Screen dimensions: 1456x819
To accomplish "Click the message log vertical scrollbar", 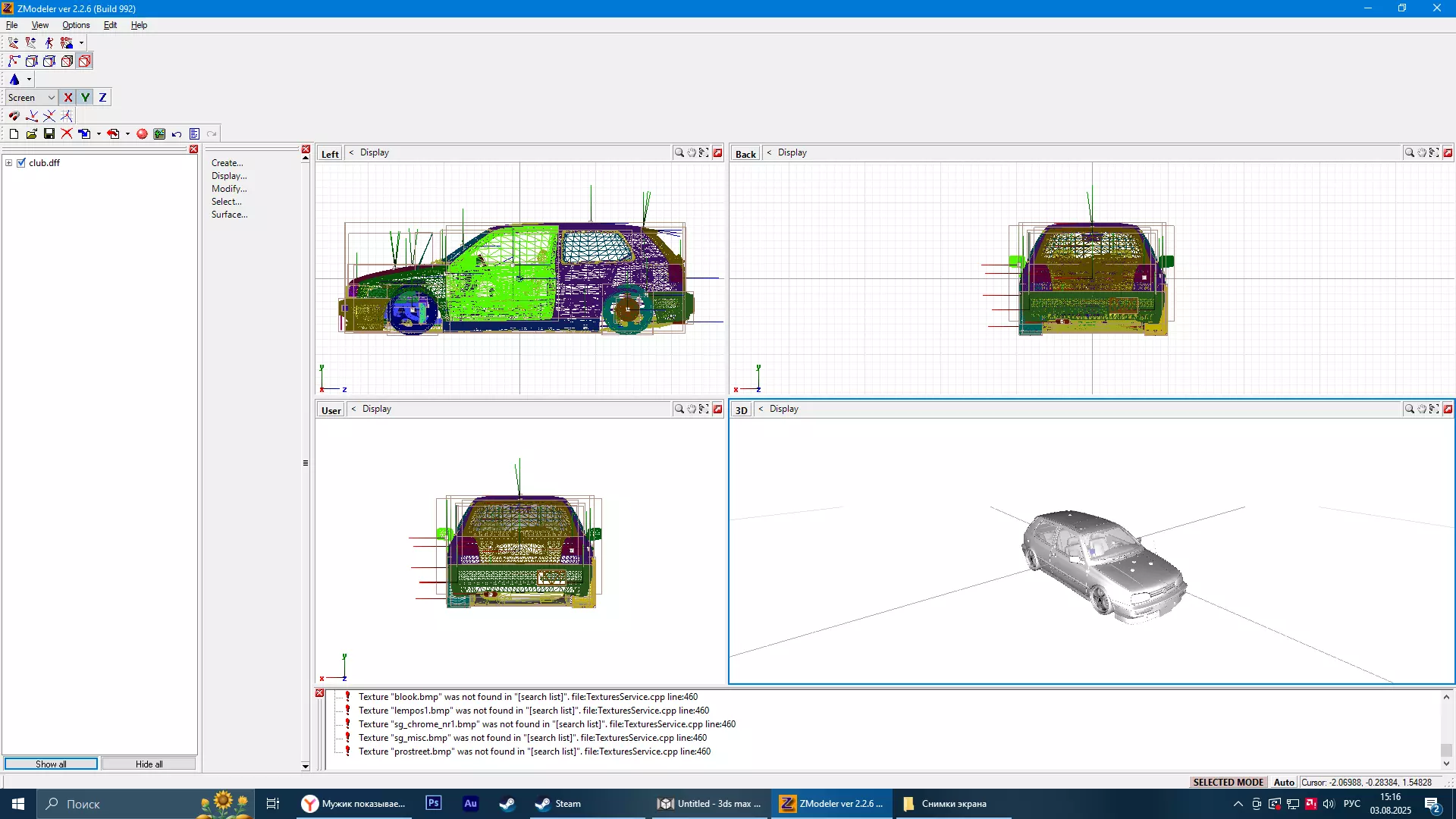I will [1446, 730].
